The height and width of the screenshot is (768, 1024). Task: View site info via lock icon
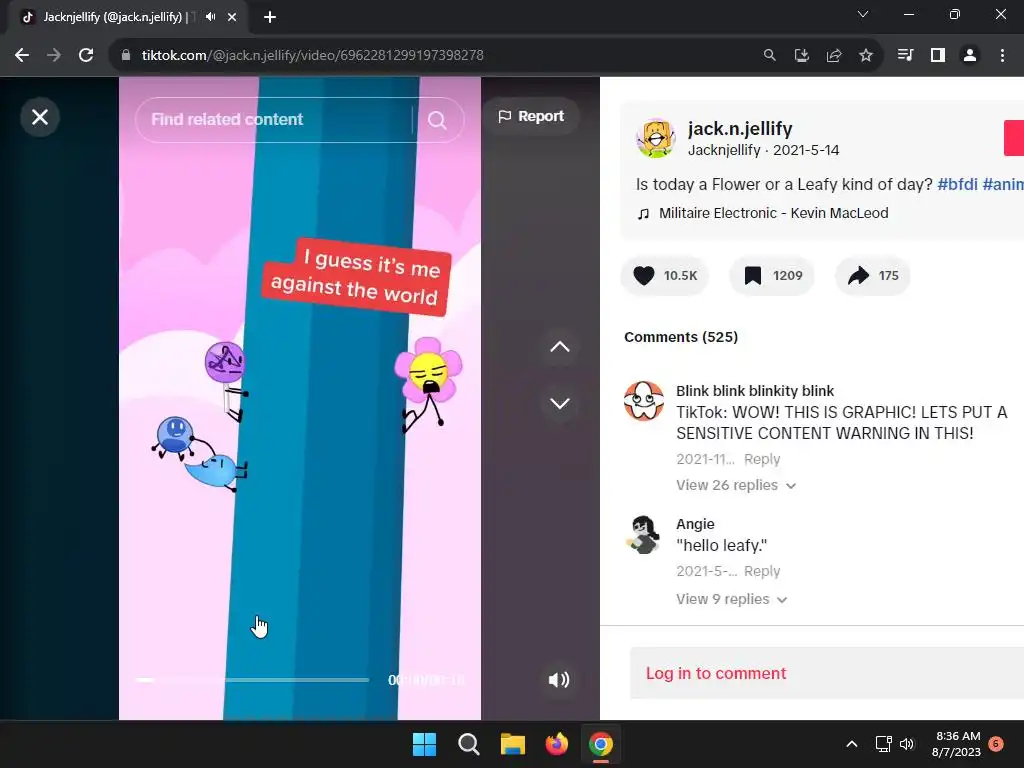click(x=126, y=56)
